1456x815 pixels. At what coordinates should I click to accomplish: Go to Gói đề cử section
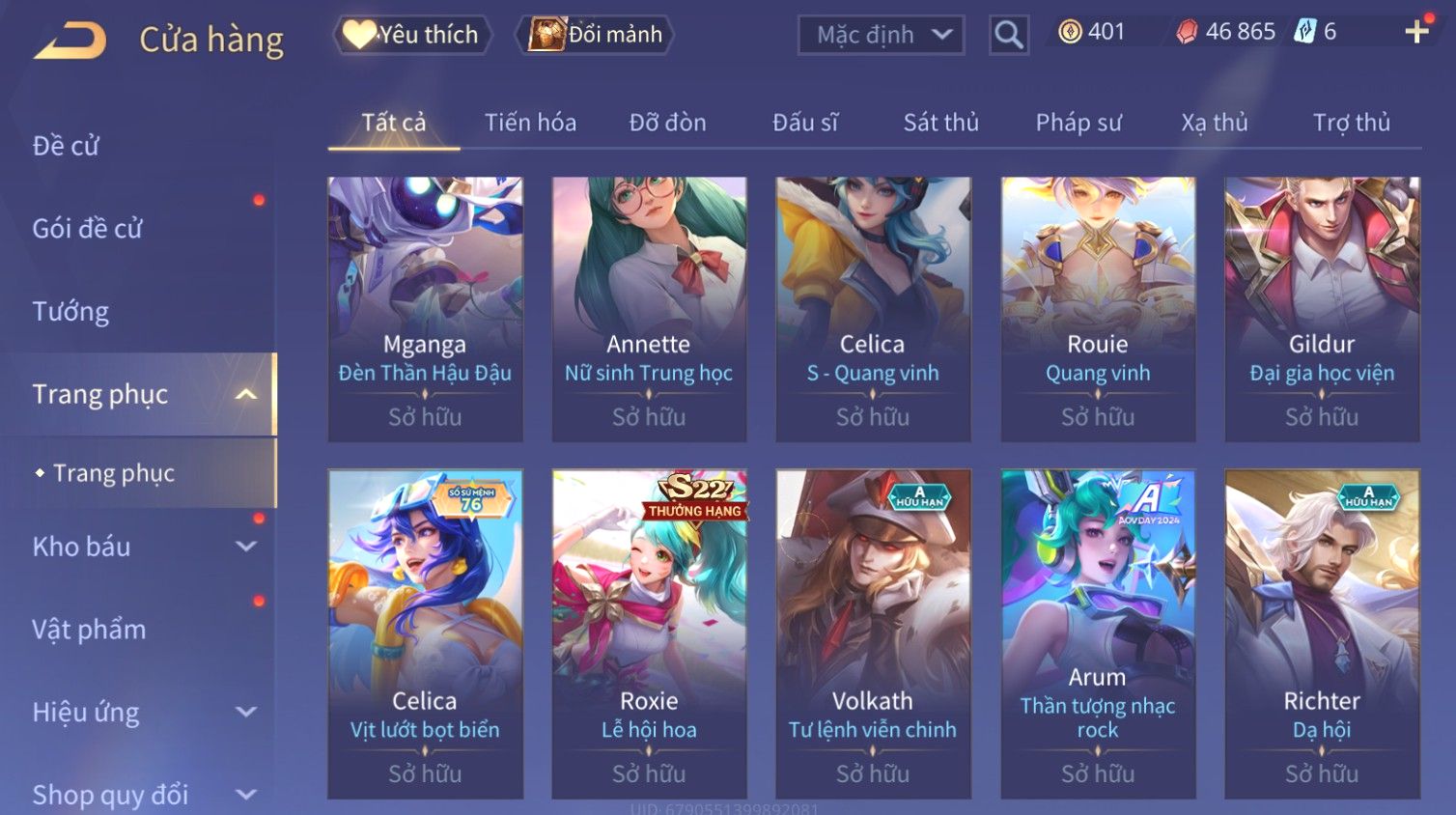pyautogui.click(x=87, y=229)
